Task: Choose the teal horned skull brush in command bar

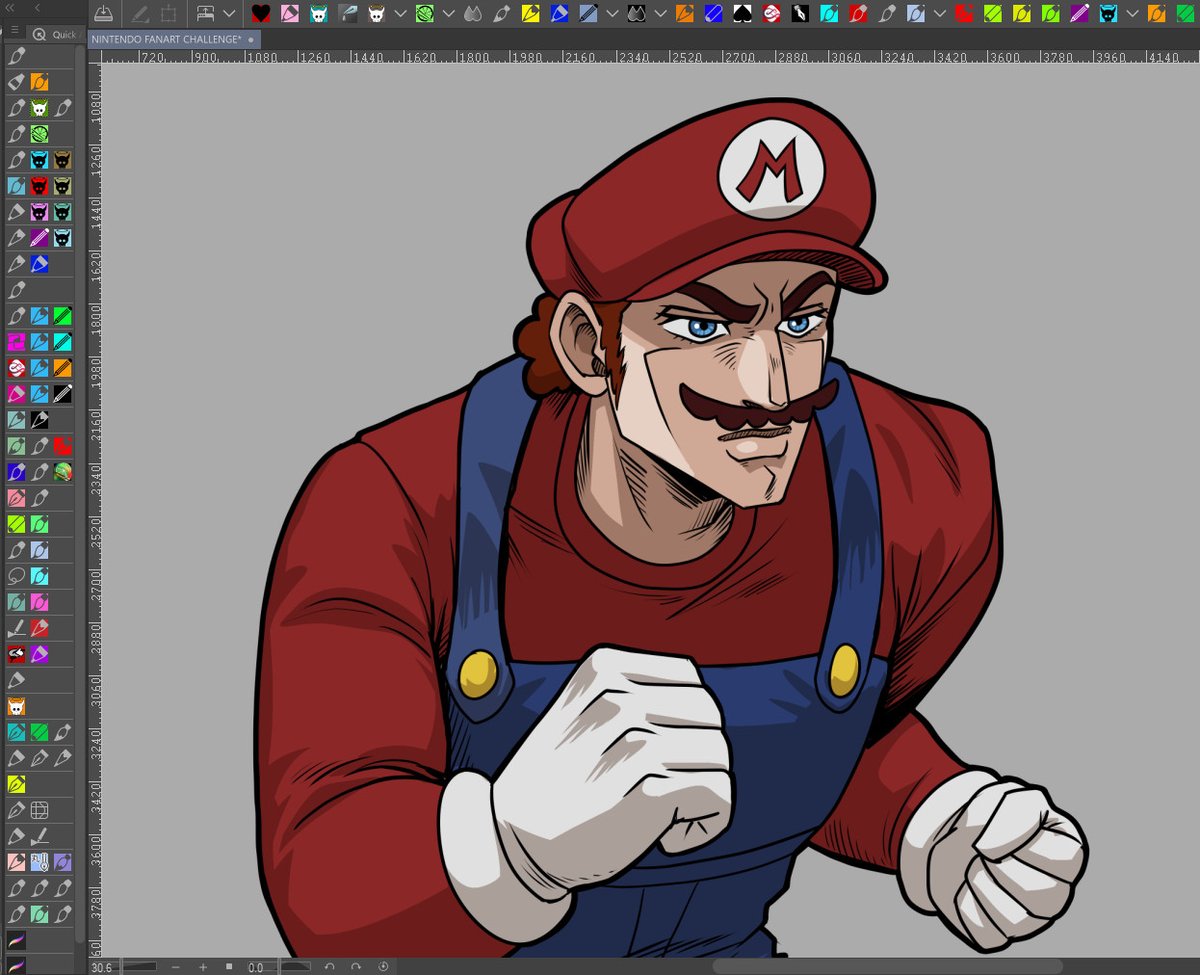Action: [x=318, y=13]
